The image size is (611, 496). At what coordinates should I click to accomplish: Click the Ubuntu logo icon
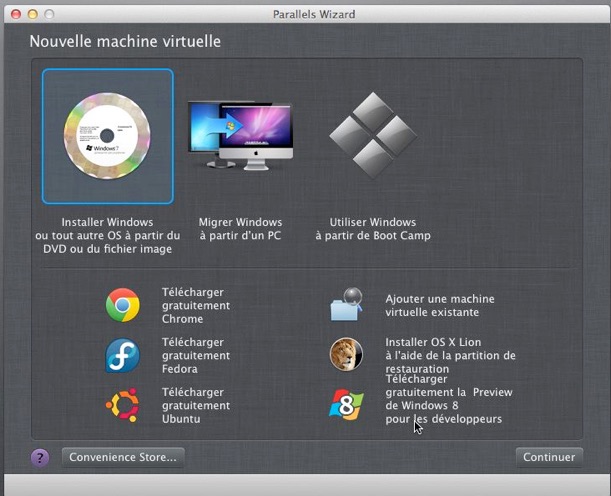122,405
